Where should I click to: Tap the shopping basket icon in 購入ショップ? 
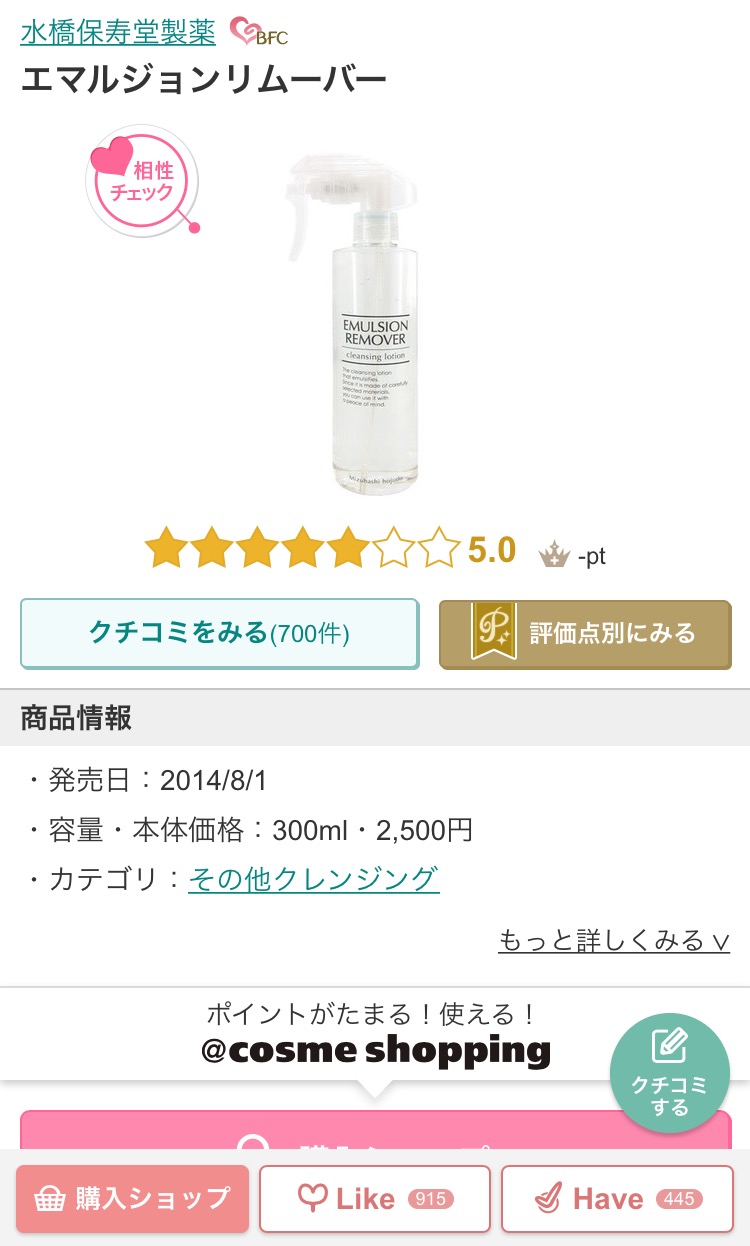click(50, 1198)
